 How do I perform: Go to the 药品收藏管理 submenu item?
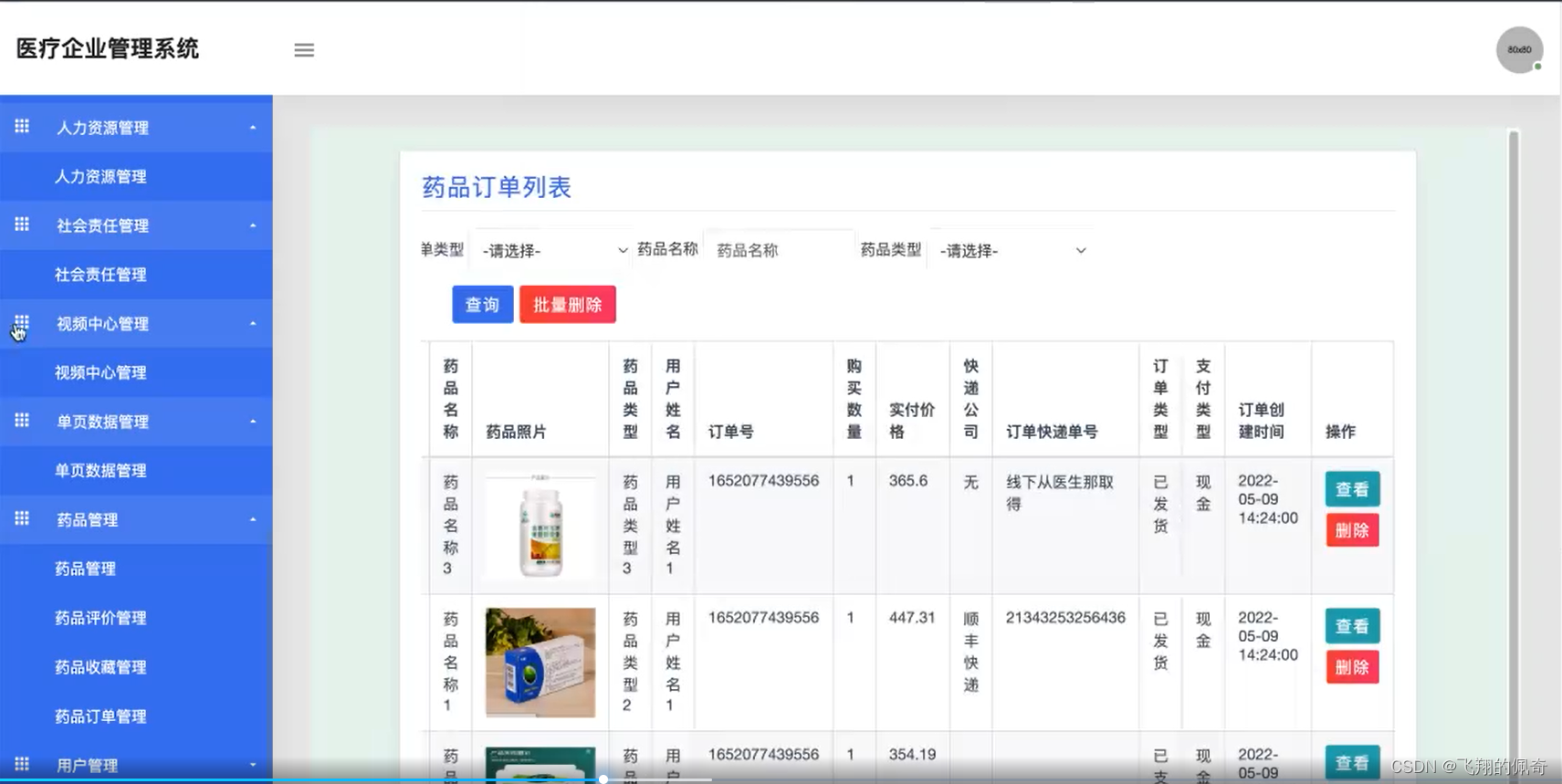(136, 667)
